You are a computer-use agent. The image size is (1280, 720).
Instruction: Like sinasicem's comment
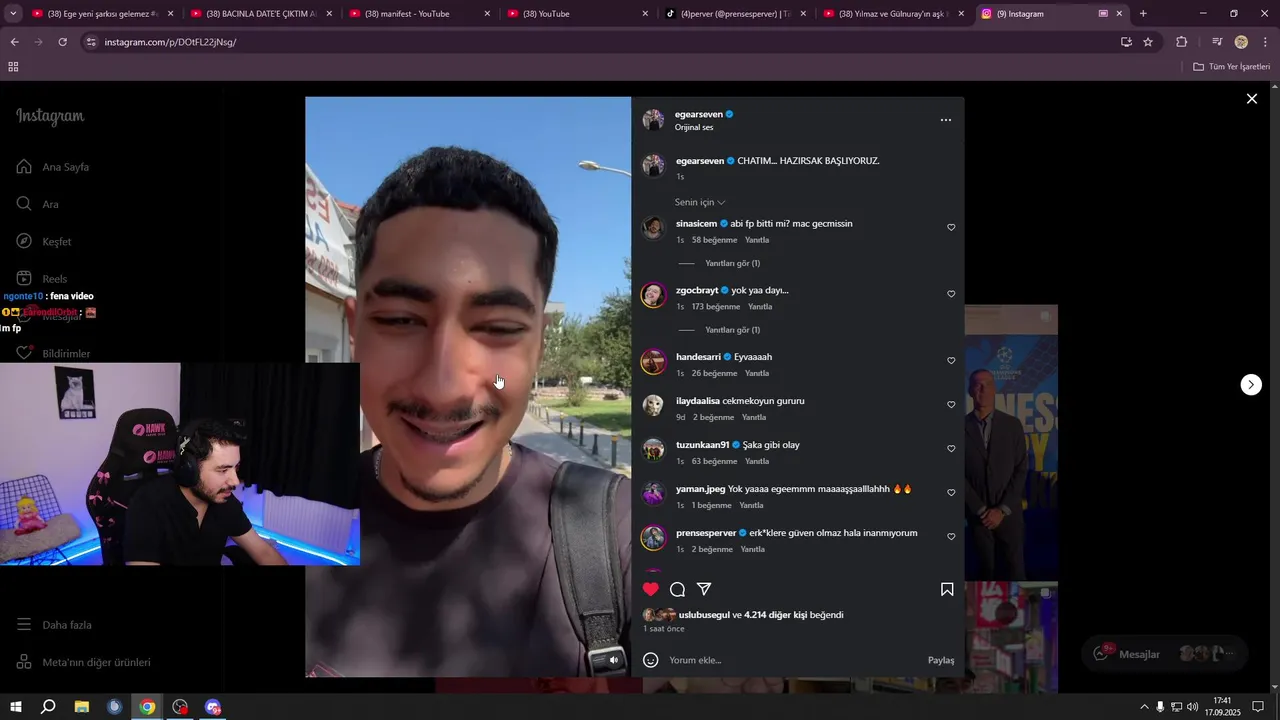point(951,228)
